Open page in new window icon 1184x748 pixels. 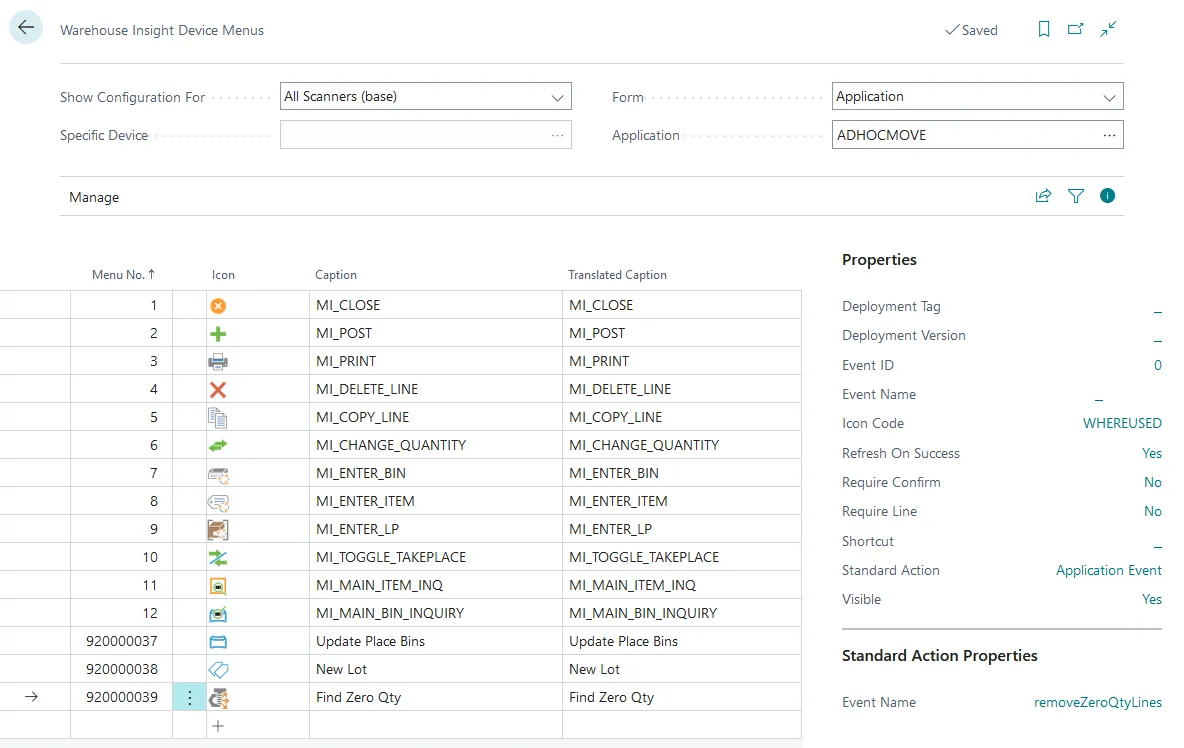click(x=1075, y=30)
